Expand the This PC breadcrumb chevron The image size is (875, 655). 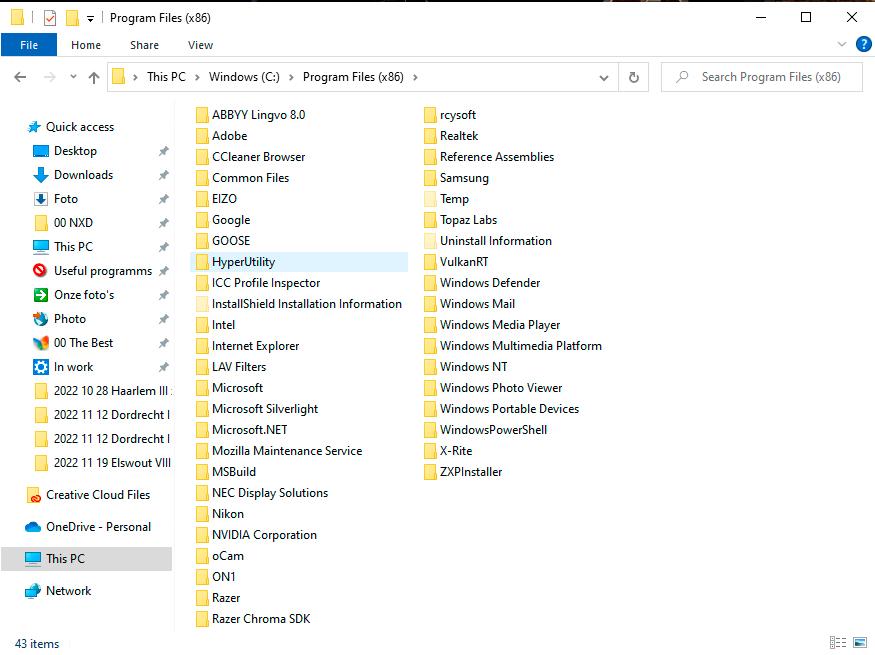point(197,78)
